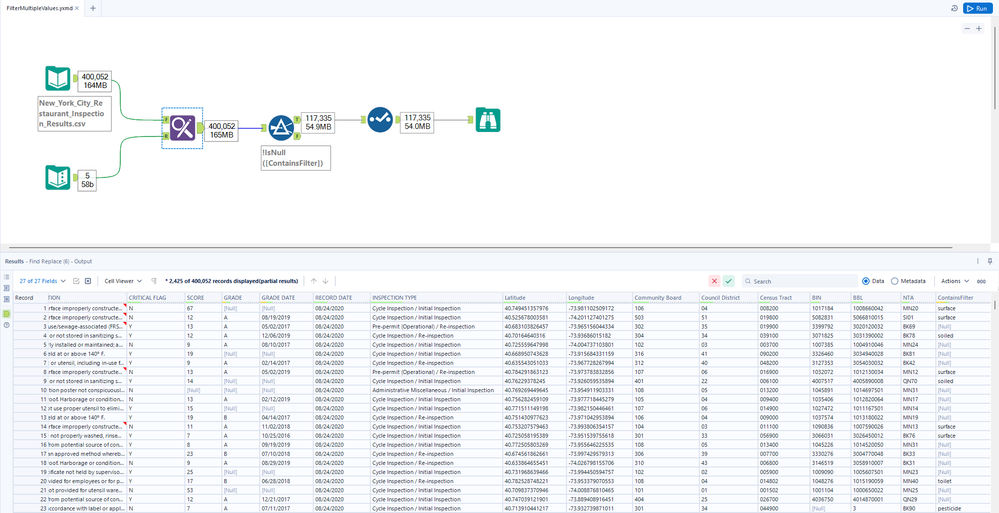Click the Census Tract column header

[x=784, y=298]
